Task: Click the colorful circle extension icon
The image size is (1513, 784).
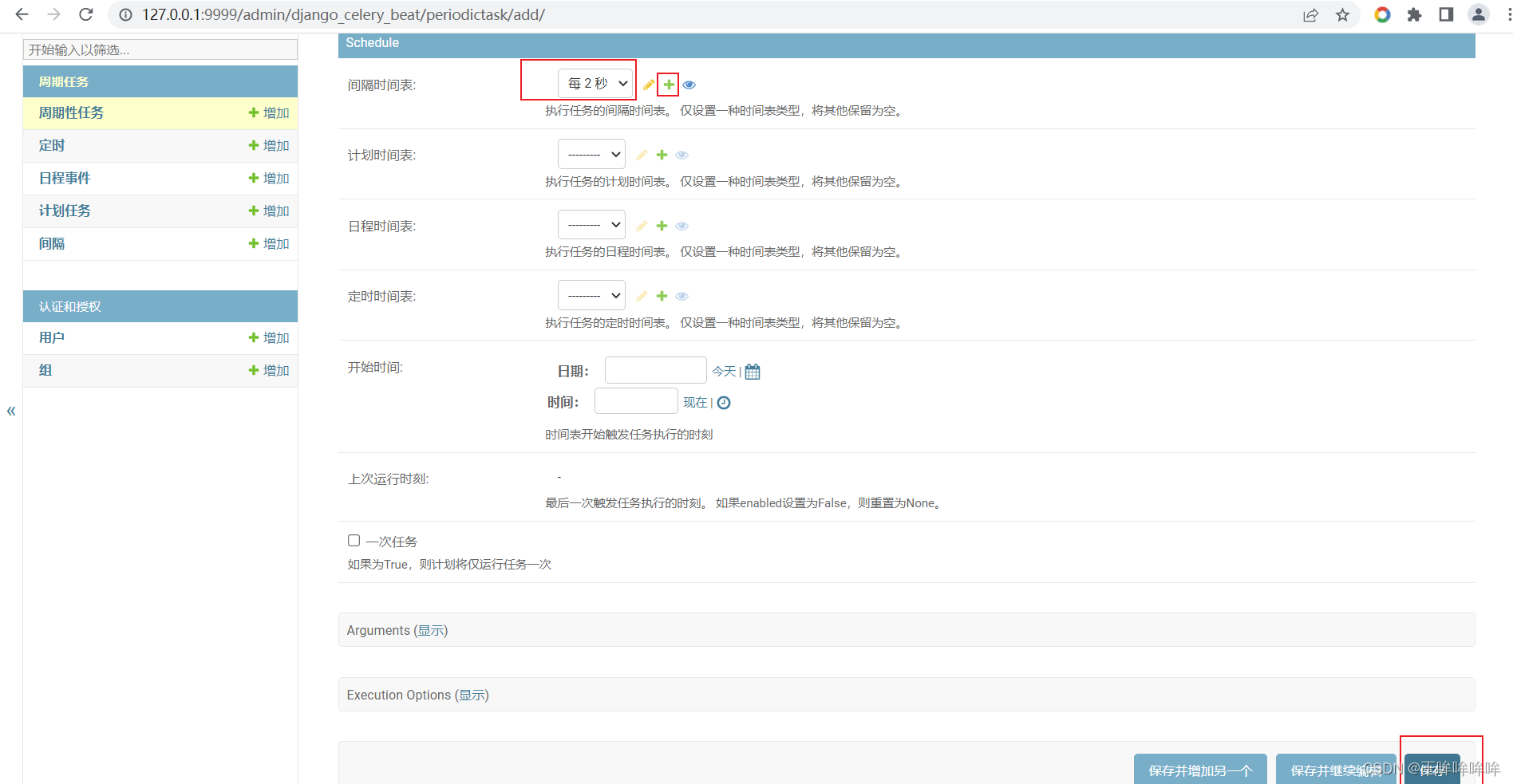Action: click(x=1382, y=14)
